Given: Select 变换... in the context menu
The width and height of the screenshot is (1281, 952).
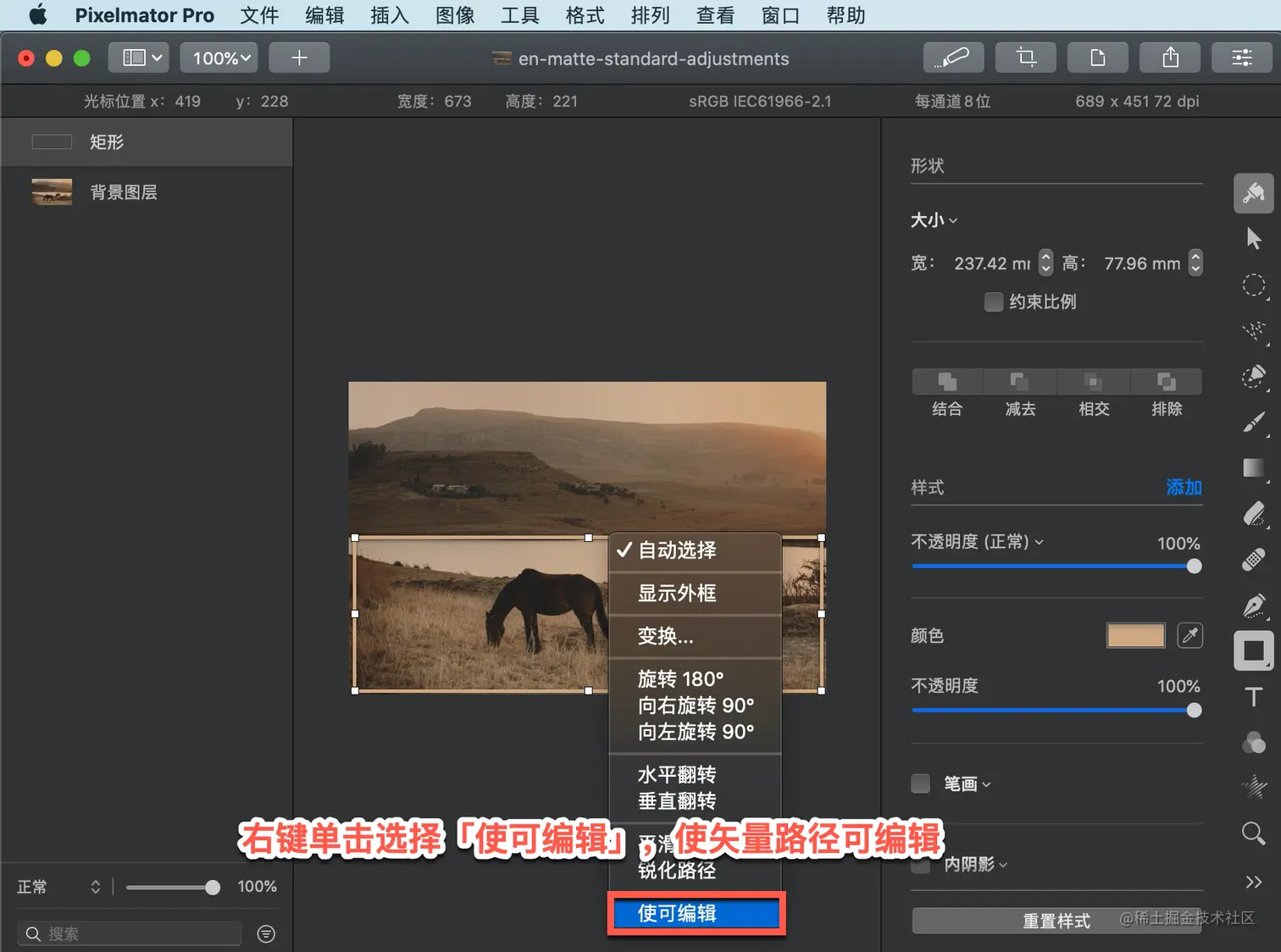Looking at the screenshot, I should (x=695, y=636).
